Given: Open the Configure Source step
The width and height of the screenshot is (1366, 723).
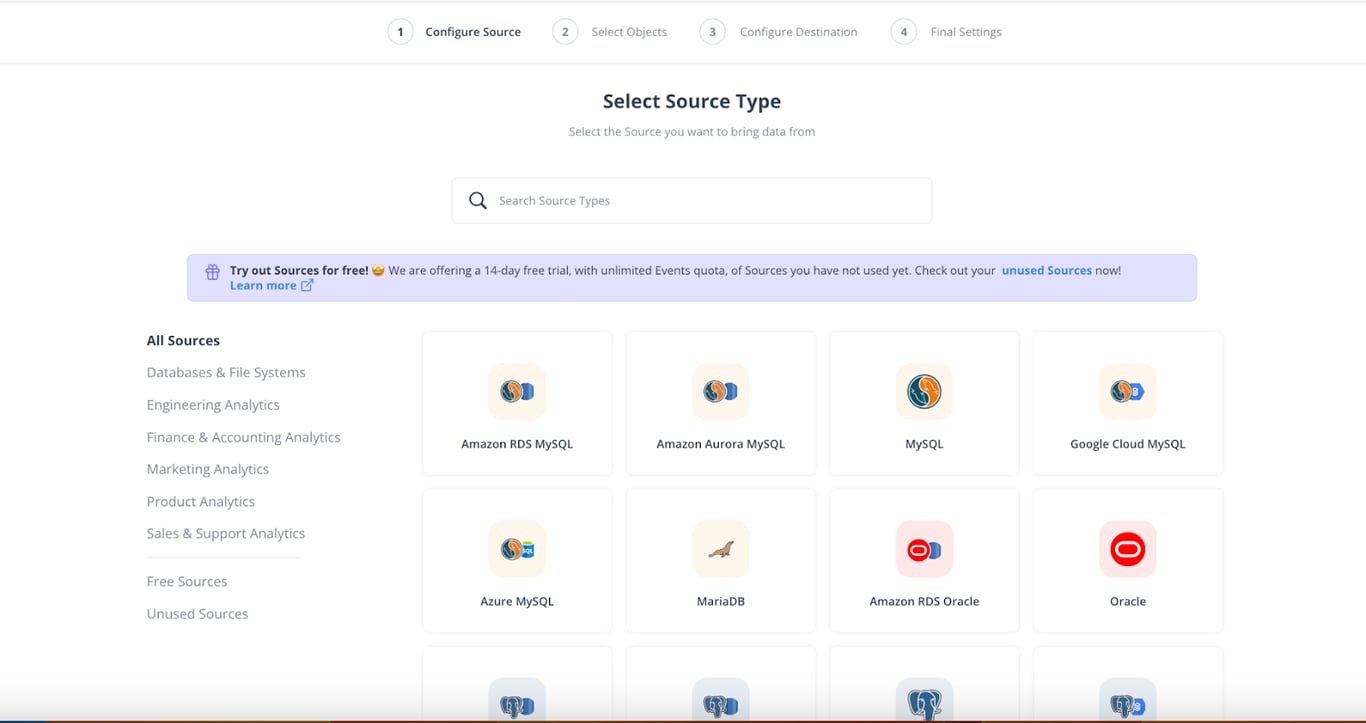Looking at the screenshot, I should 473,32.
